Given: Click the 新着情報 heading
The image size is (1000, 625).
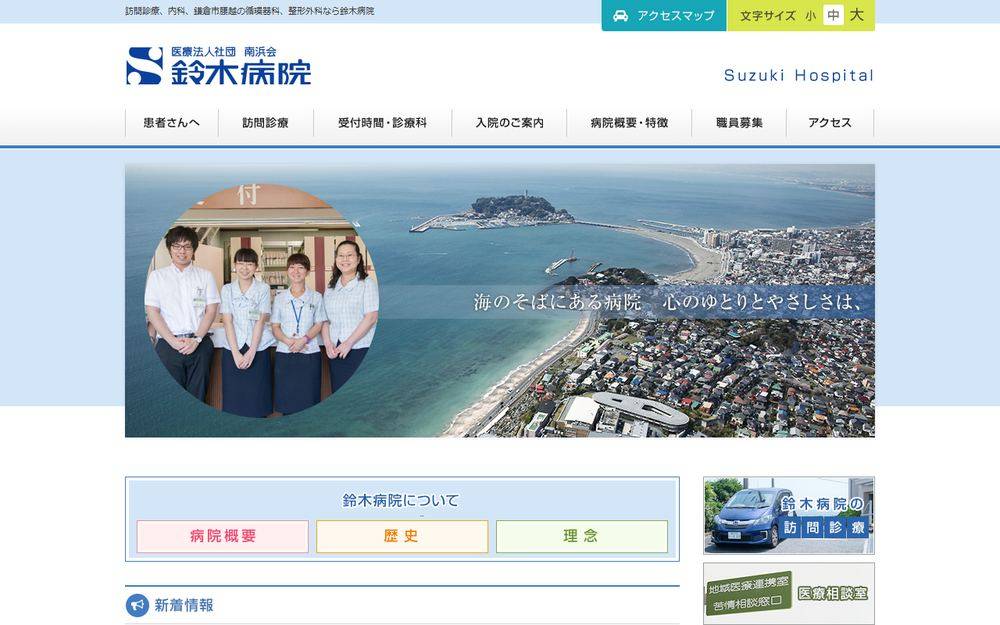Looking at the screenshot, I should click(x=184, y=605).
